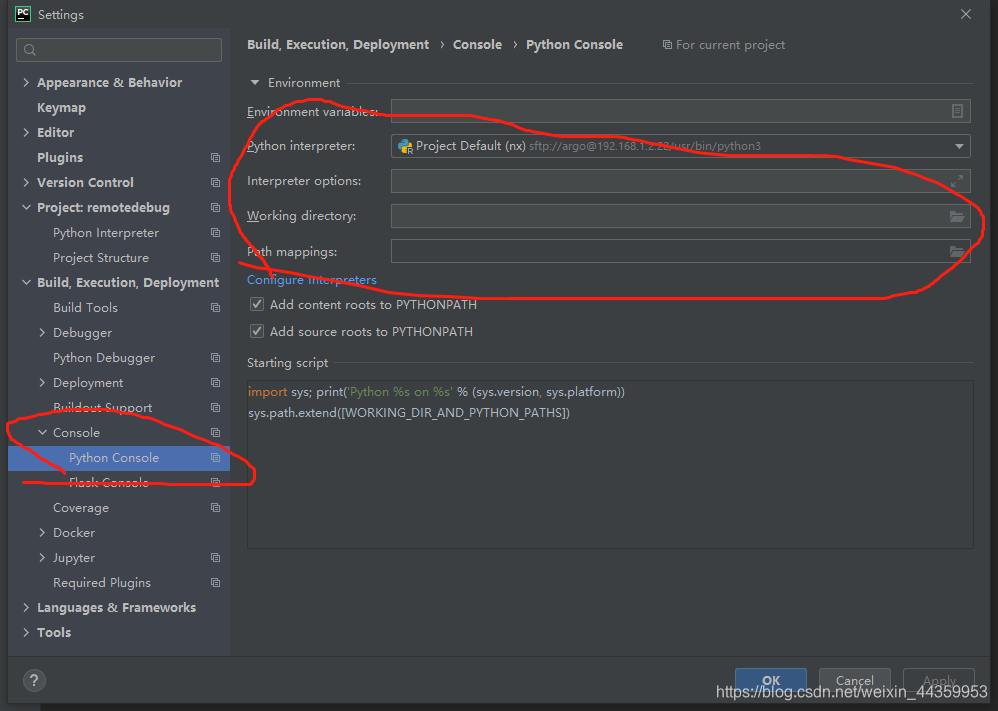998x711 pixels.
Task: Toggle Add content roots to PYTHONPATH
Action: coord(257,304)
